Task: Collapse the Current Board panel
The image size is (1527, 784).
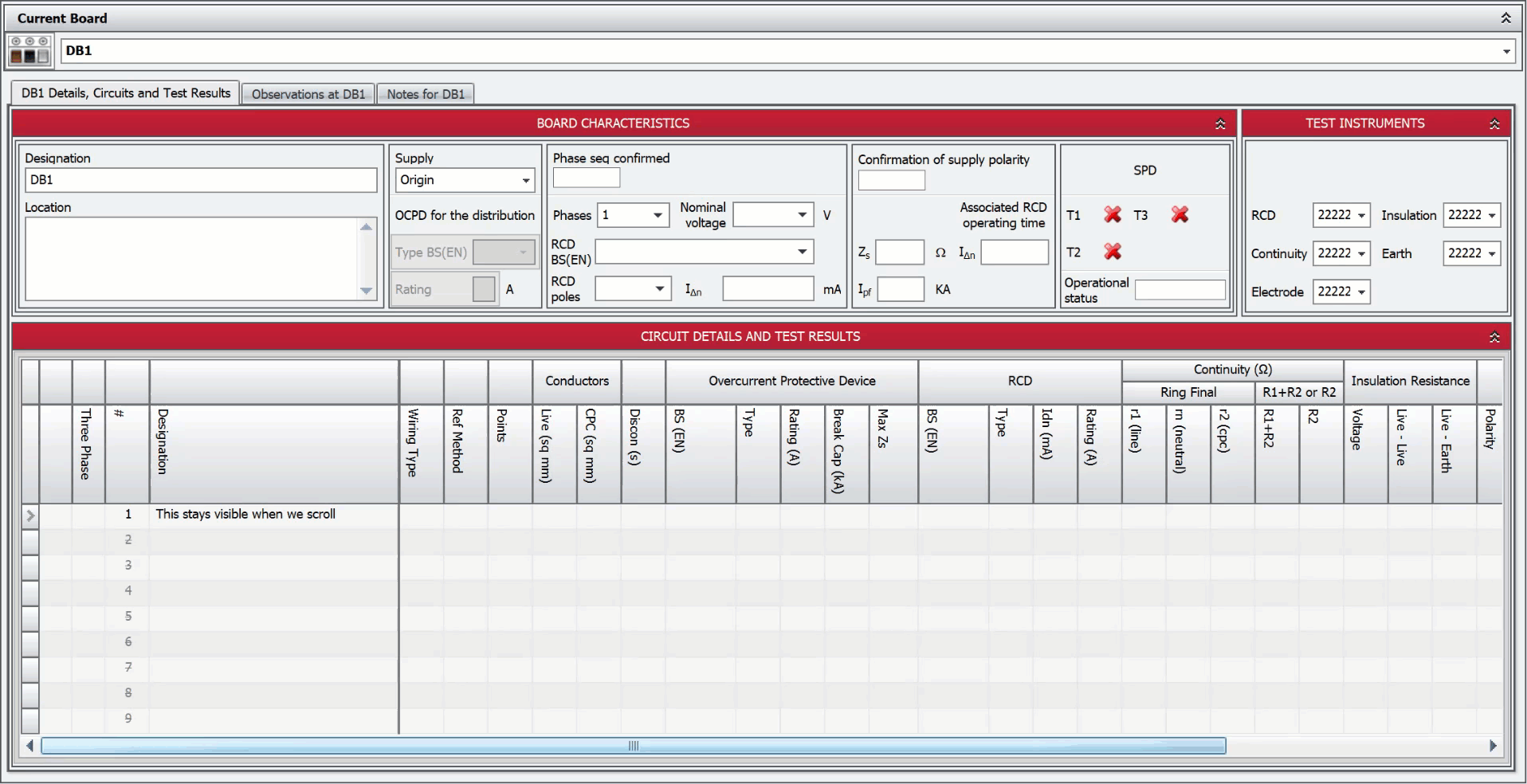Action: (x=1505, y=18)
